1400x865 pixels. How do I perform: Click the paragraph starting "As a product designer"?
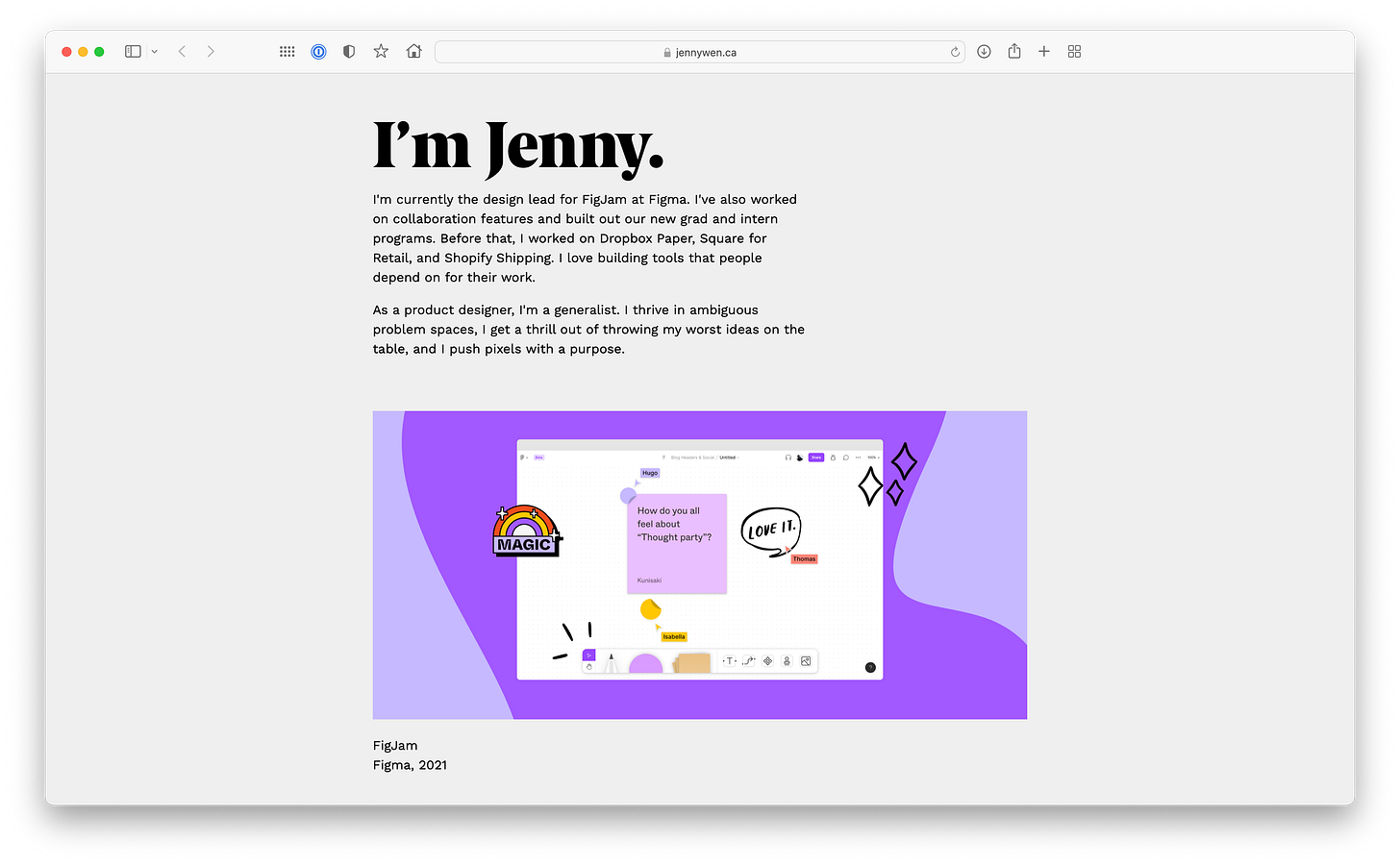click(x=588, y=330)
